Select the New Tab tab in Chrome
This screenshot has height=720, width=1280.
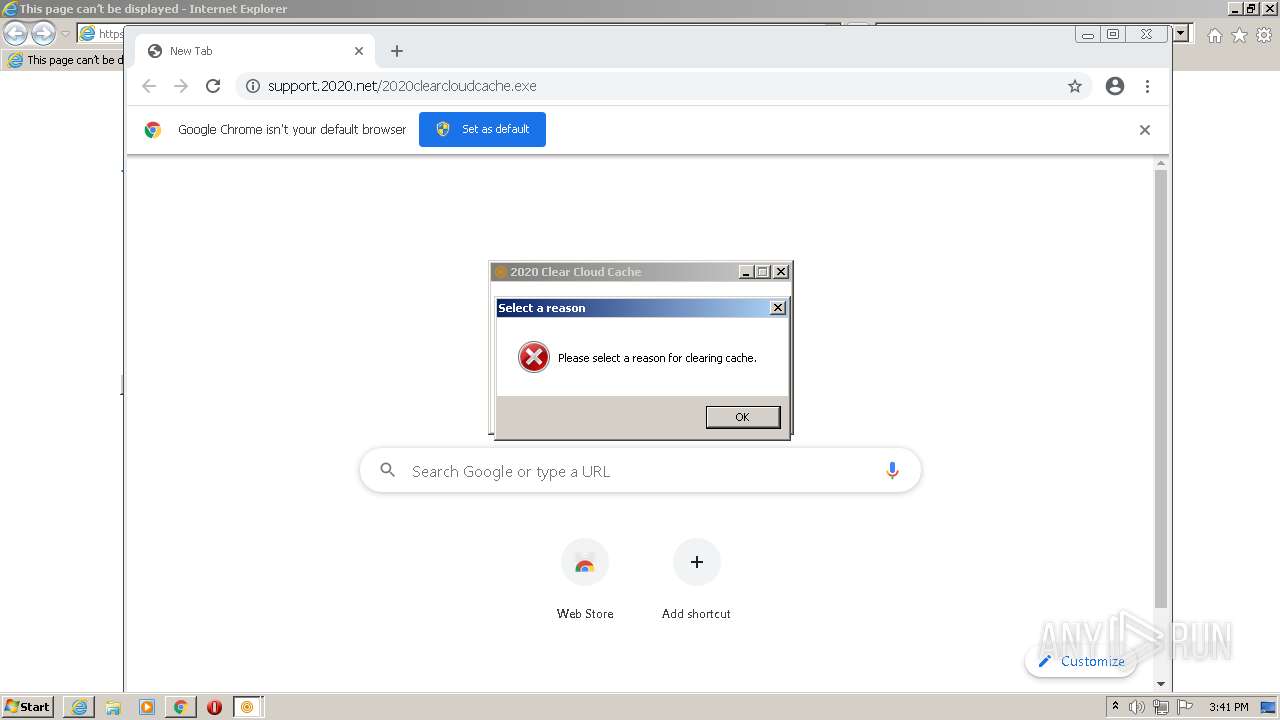coord(255,51)
